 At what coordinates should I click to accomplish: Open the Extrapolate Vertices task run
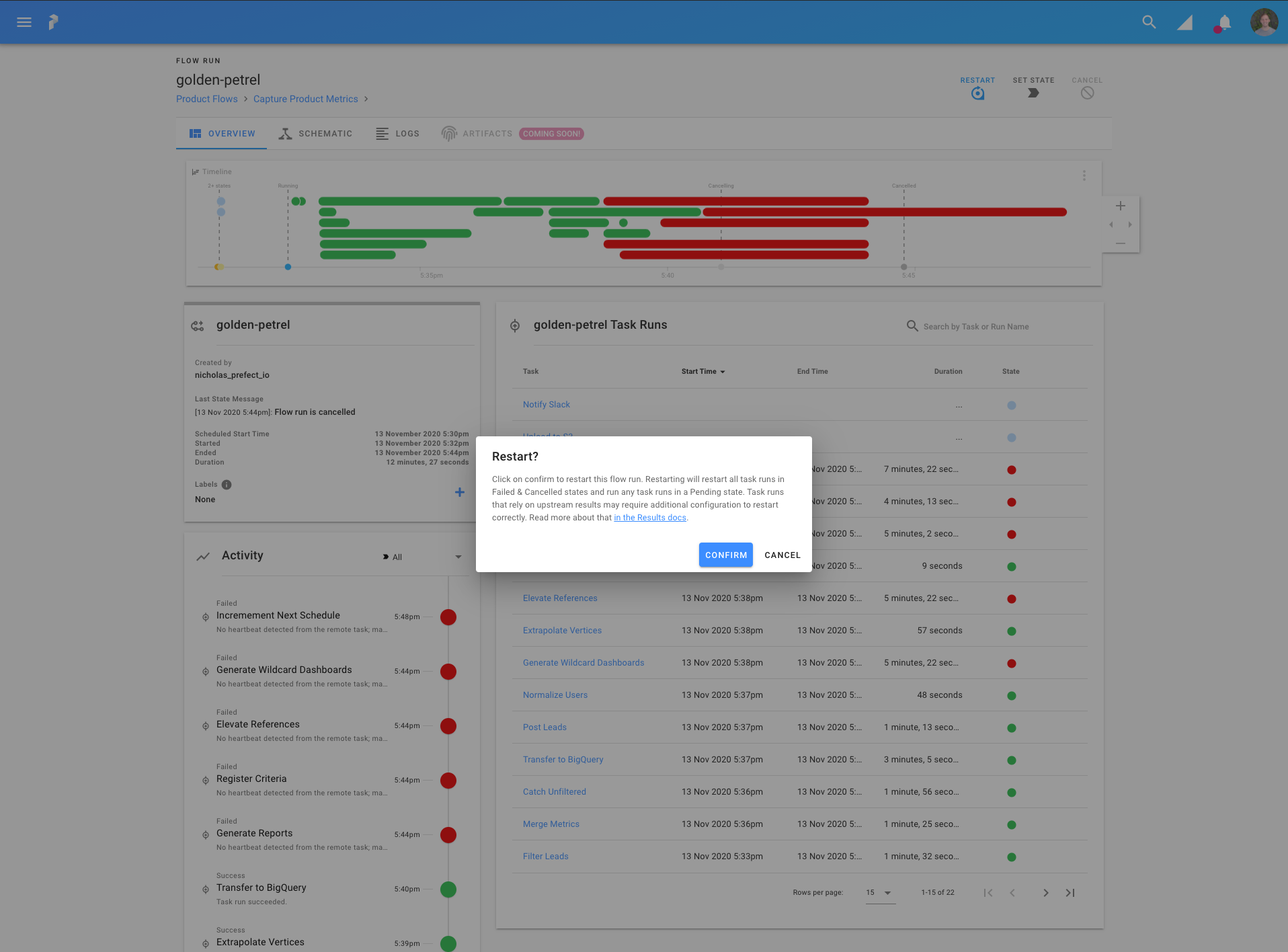point(562,631)
